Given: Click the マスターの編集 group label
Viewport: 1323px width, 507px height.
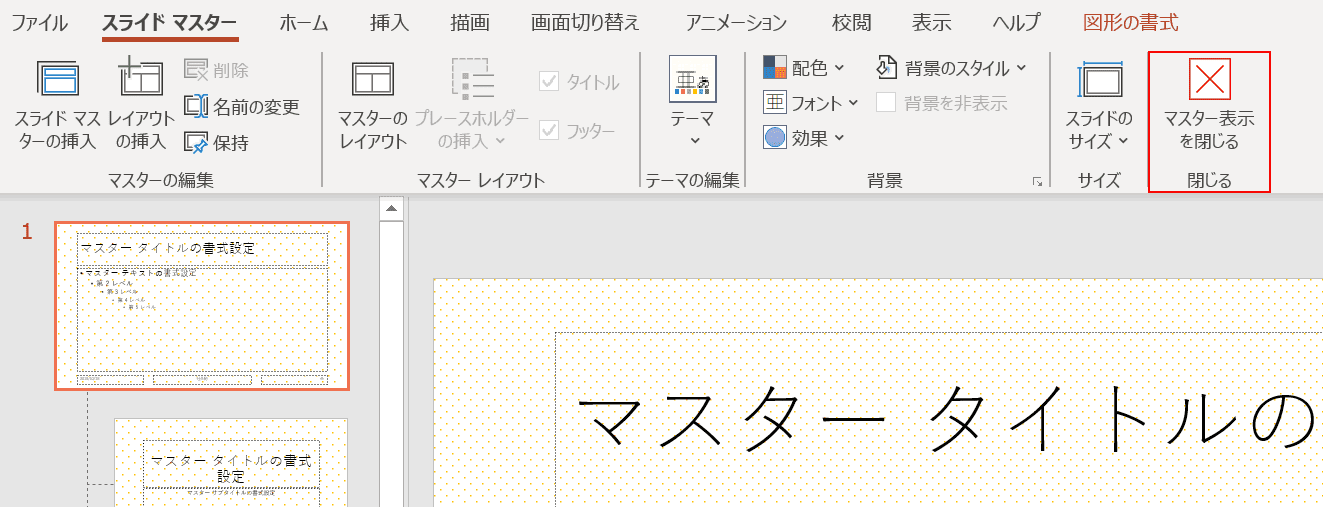Looking at the screenshot, I should (x=161, y=181).
